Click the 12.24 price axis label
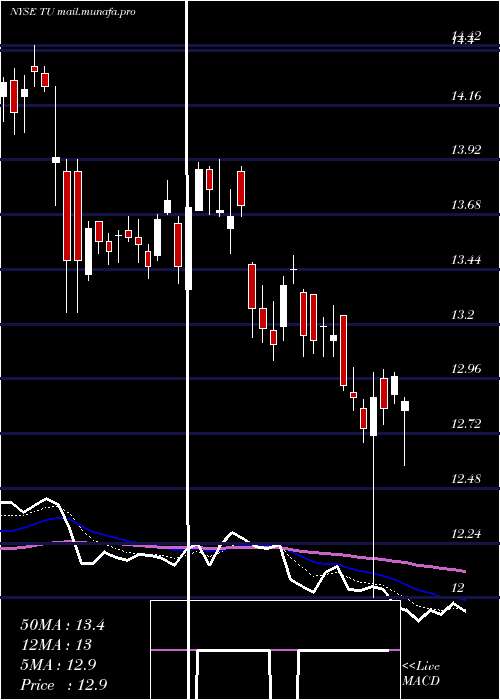The image size is (500, 700). [466, 533]
